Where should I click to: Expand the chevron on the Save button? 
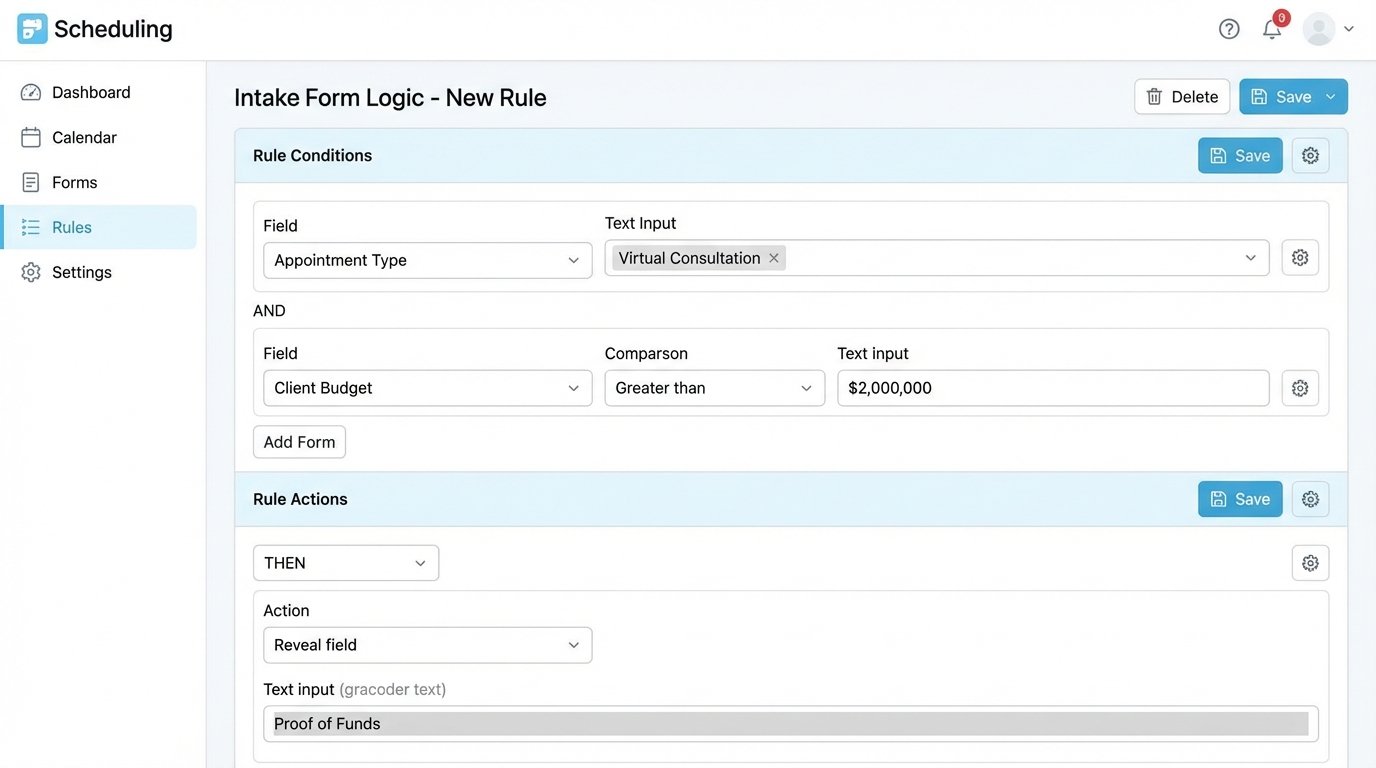coord(1330,96)
